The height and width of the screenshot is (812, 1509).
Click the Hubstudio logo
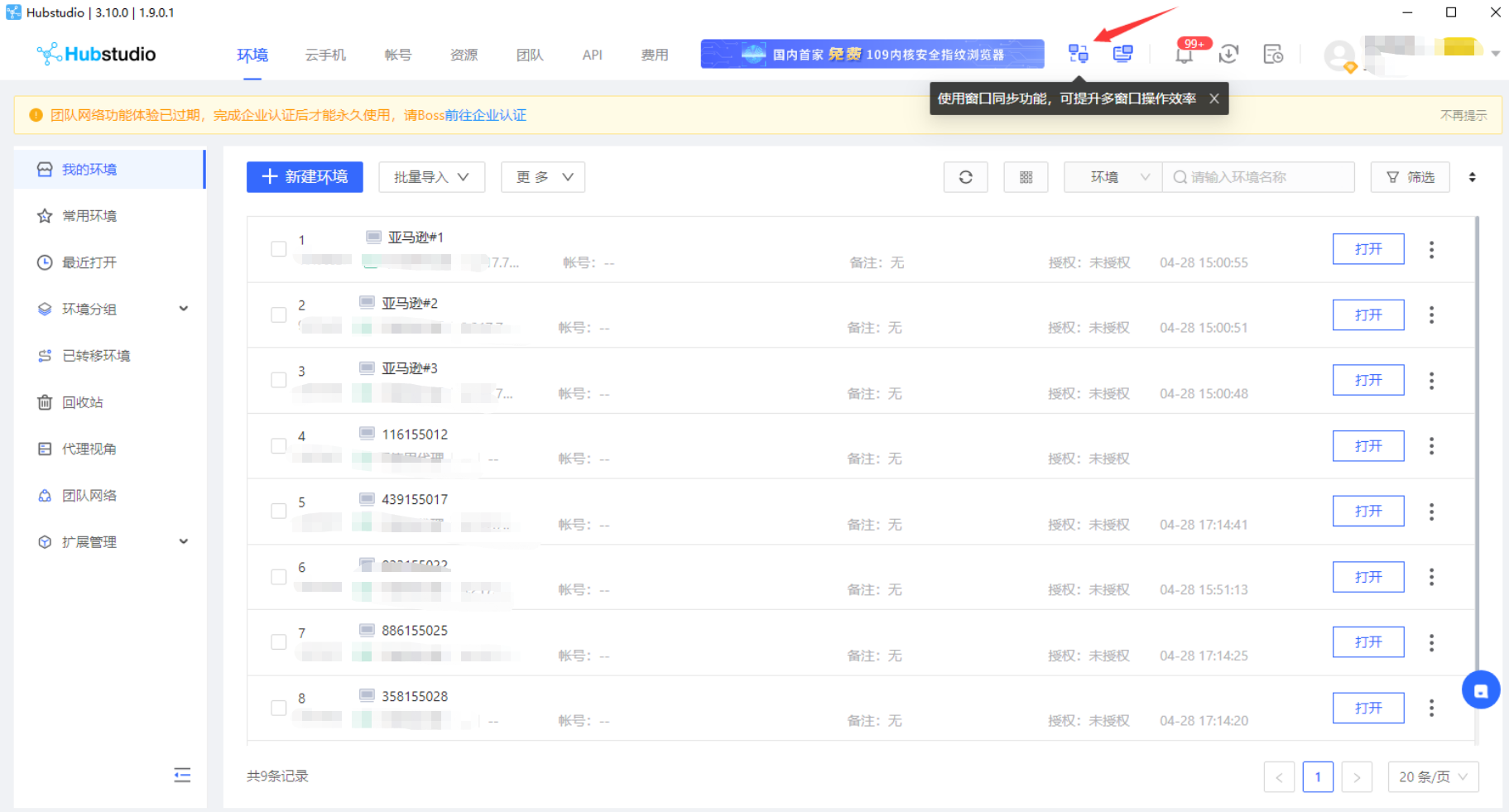pos(96,54)
